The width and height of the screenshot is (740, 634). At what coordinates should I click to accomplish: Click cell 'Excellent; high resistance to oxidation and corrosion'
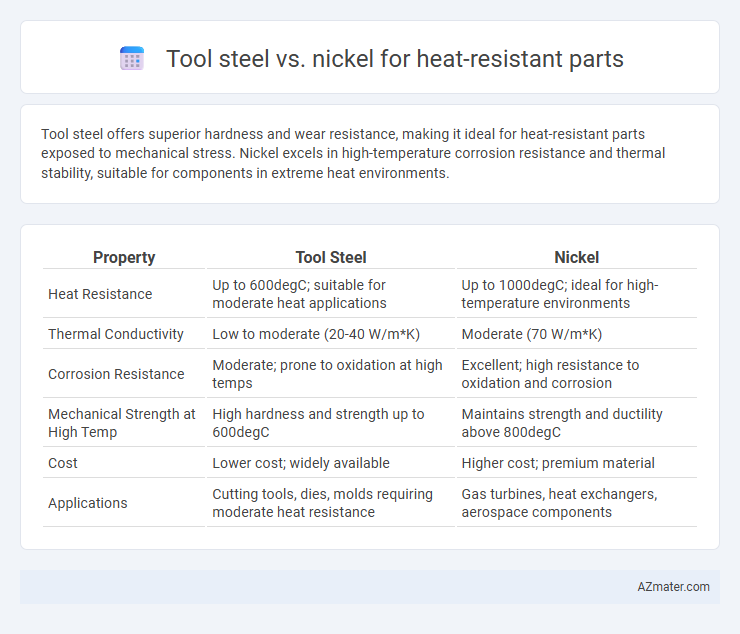pyautogui.click(x=550, y=374)
